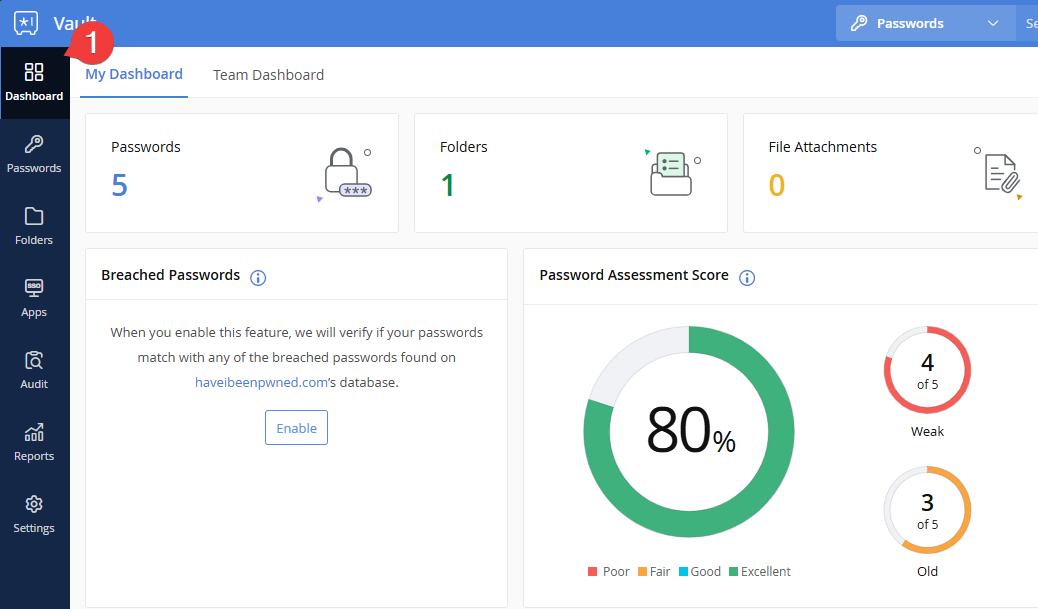
Task: Open the Apps SSO section
Action: pos(34,298)
